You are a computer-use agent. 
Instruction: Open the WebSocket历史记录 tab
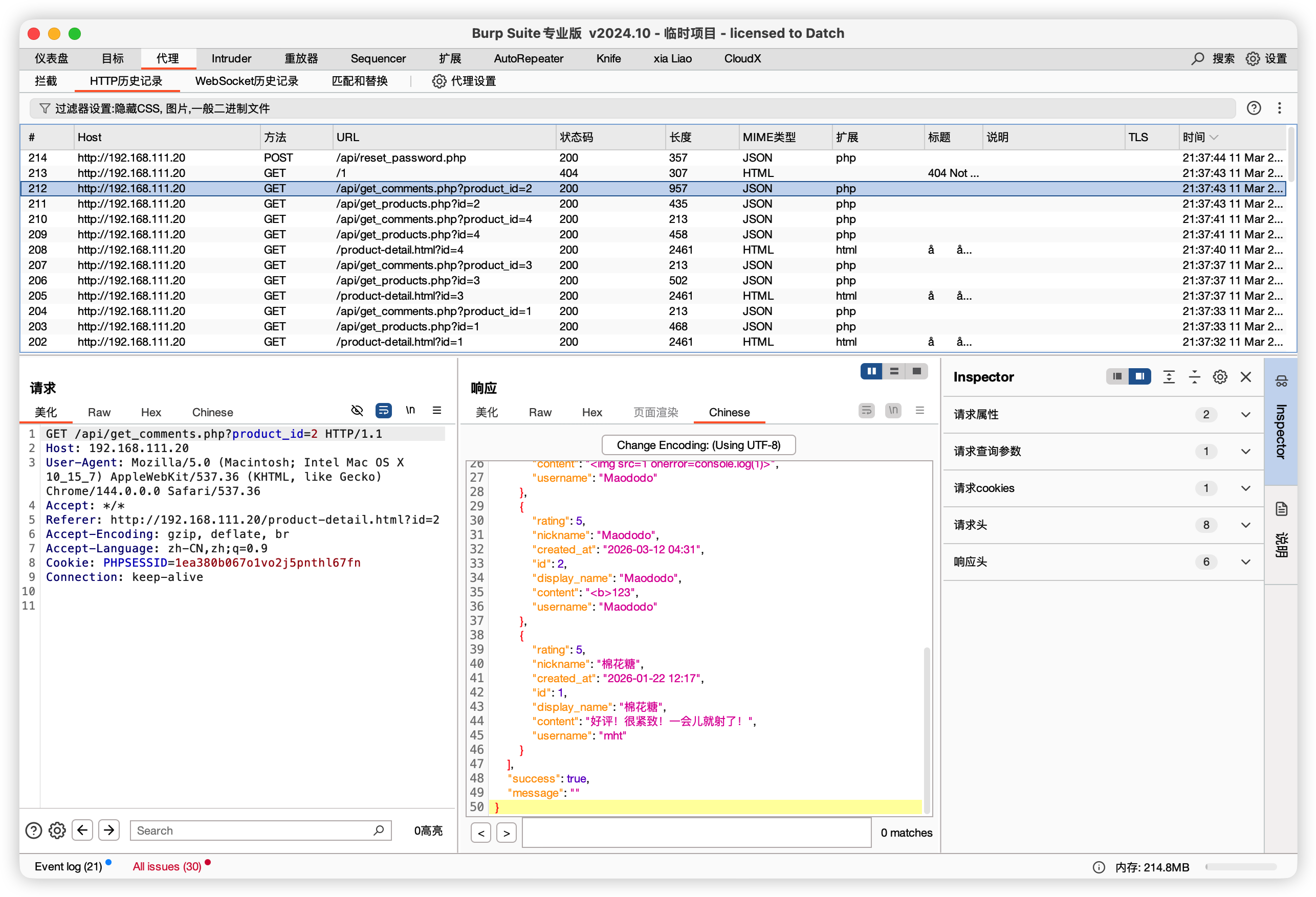pyautogui.click(x=247, y=81)
